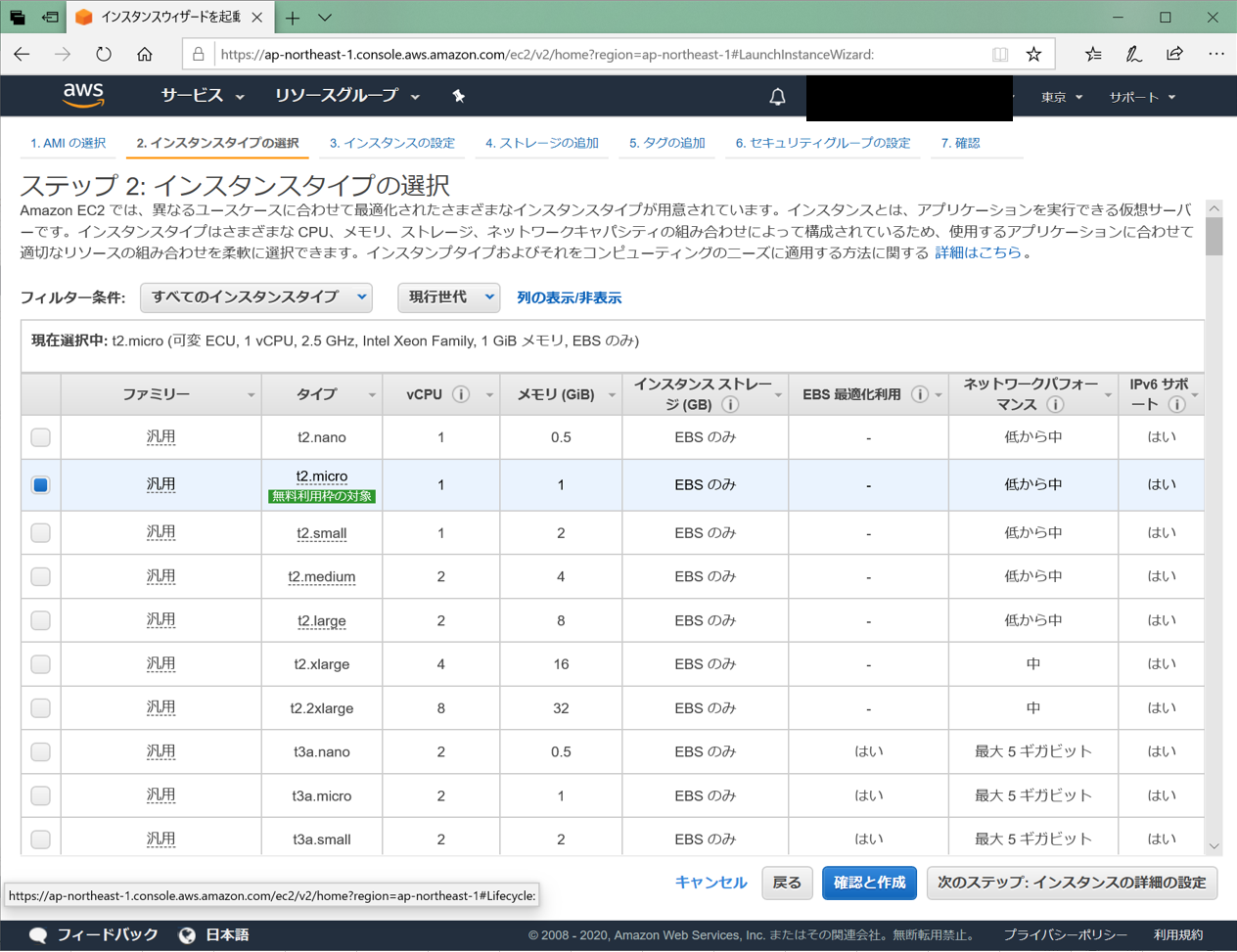Reload the page with refresh icon
The width and height of the screenshot is (1237, 952).
[104, 54]
